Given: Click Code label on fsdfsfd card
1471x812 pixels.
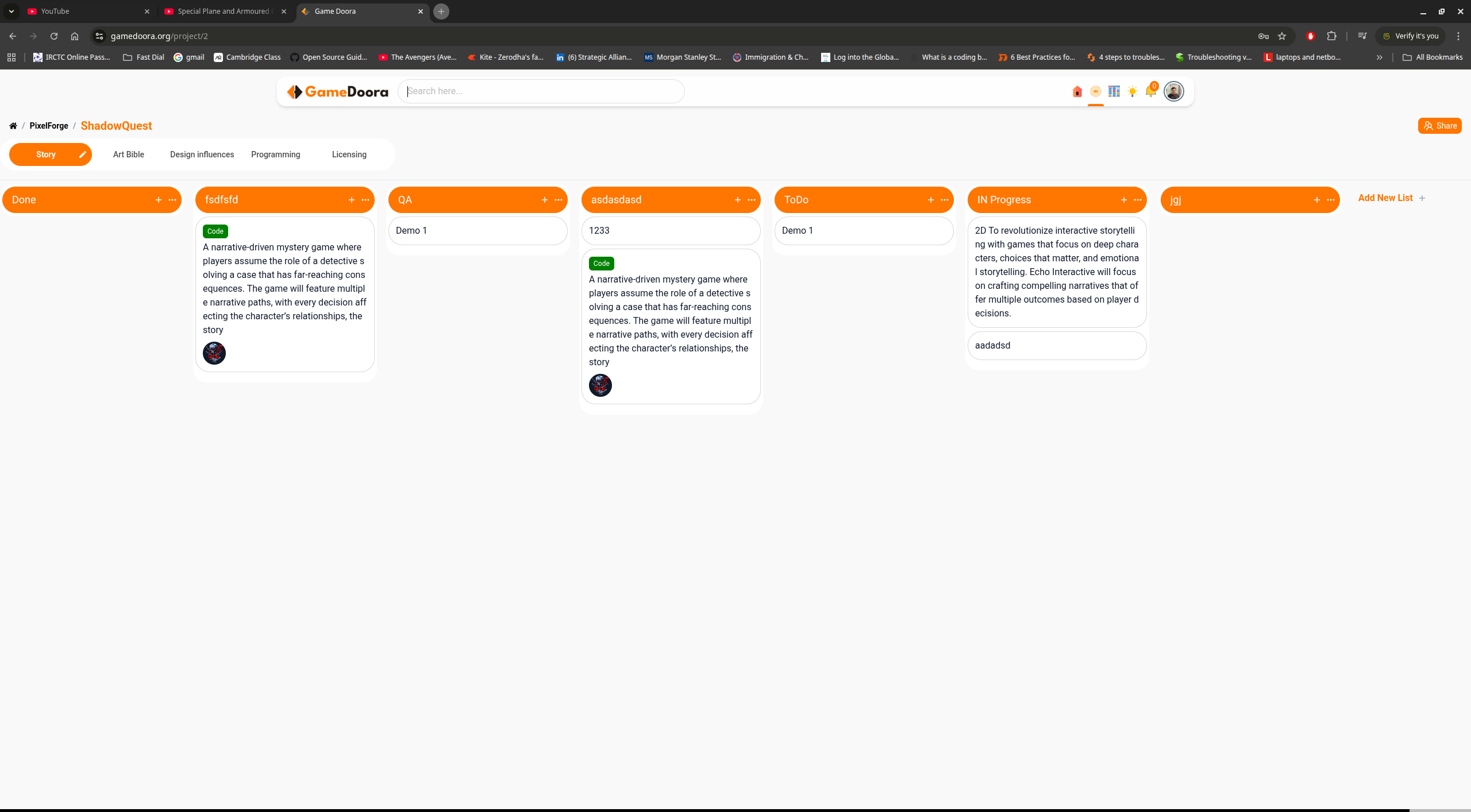Looking at the screenshot, I should pos(215,231).
